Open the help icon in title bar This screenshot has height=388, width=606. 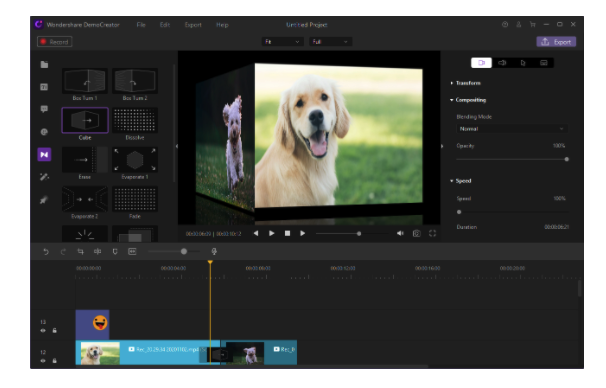[505, 24]
